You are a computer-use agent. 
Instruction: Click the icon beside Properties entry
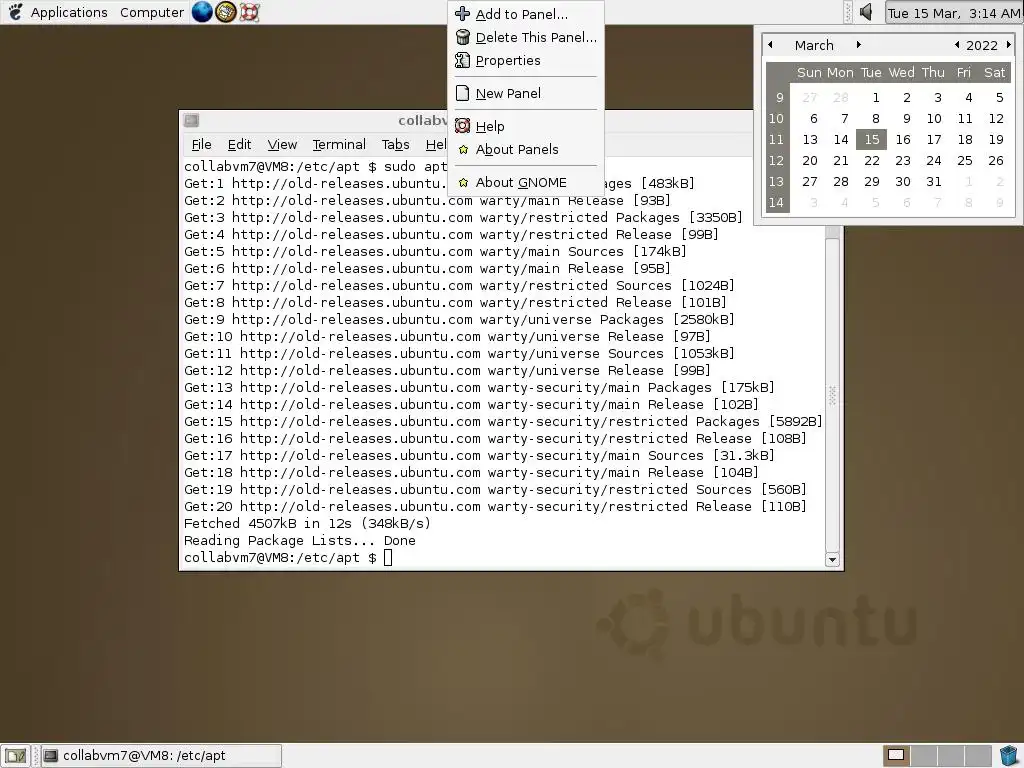pyautogui.click(x=462, y=60)
